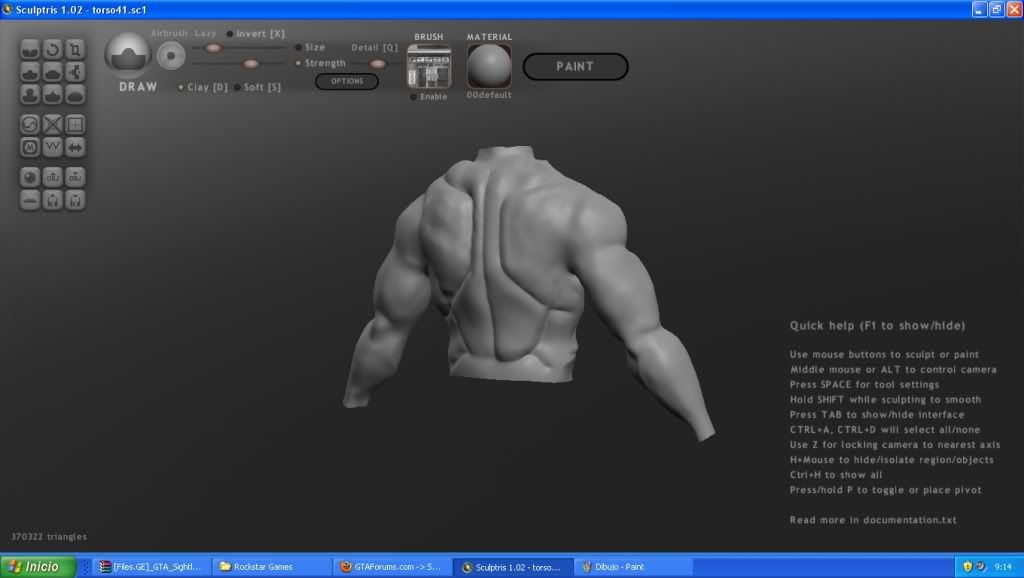Click the Subdivide all grid icon
The height and width of the screenshot is (578, 1024).
pos(75,125)
